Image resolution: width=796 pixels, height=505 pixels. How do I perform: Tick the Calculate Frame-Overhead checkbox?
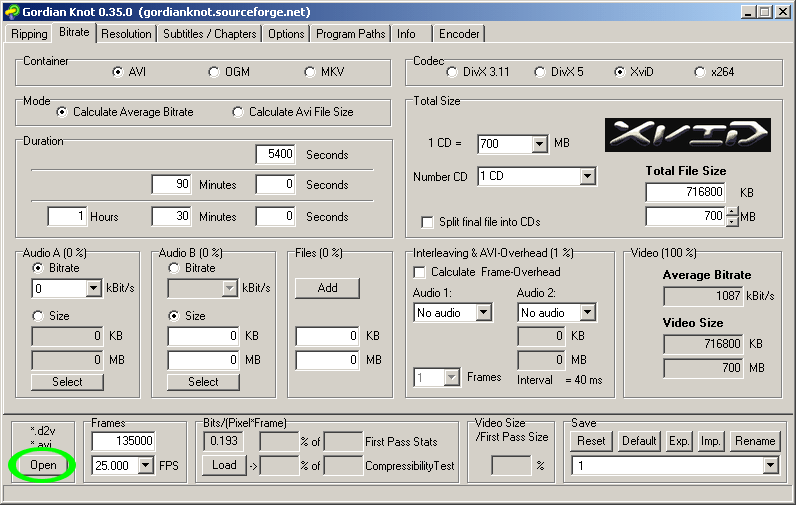419,273
